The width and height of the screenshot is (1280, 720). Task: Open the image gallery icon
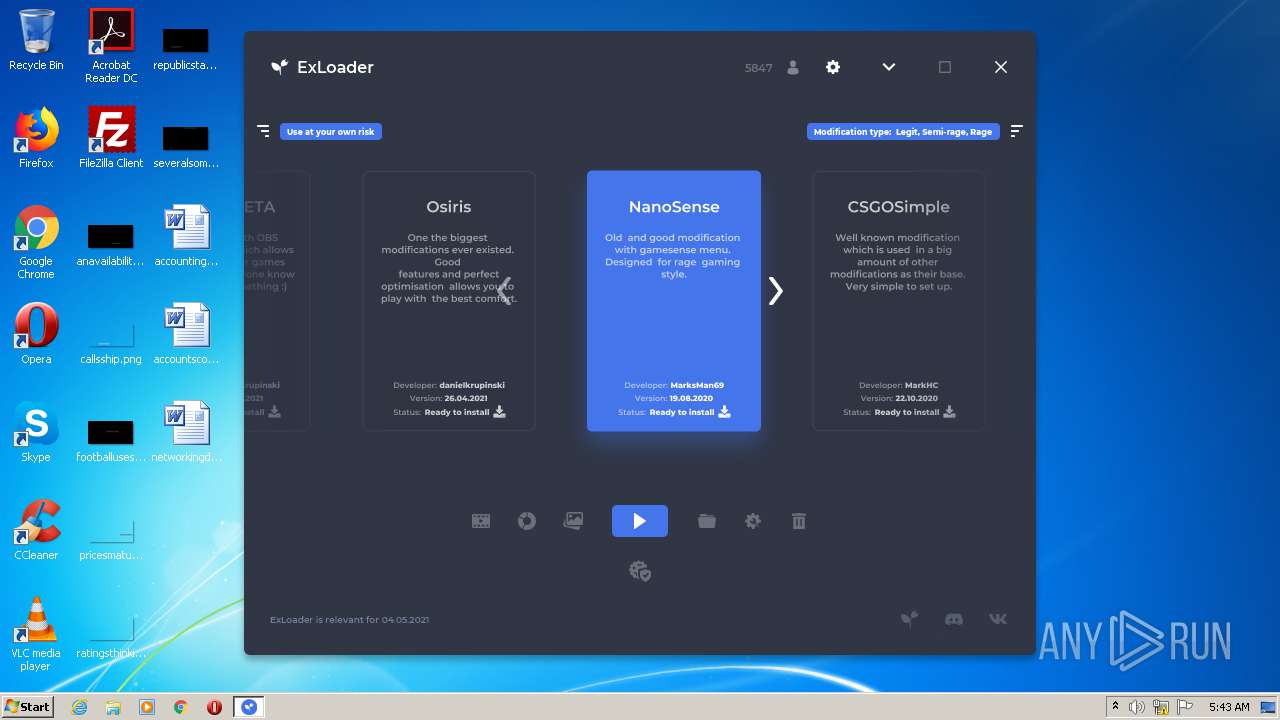tap(573, 521)
